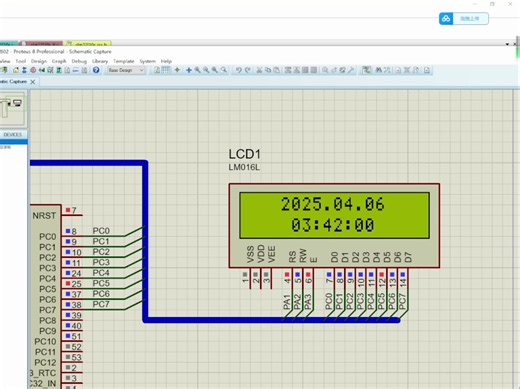520x389 pixels.
Task: Open the Library menu
Action: click(x=100, y=61)
